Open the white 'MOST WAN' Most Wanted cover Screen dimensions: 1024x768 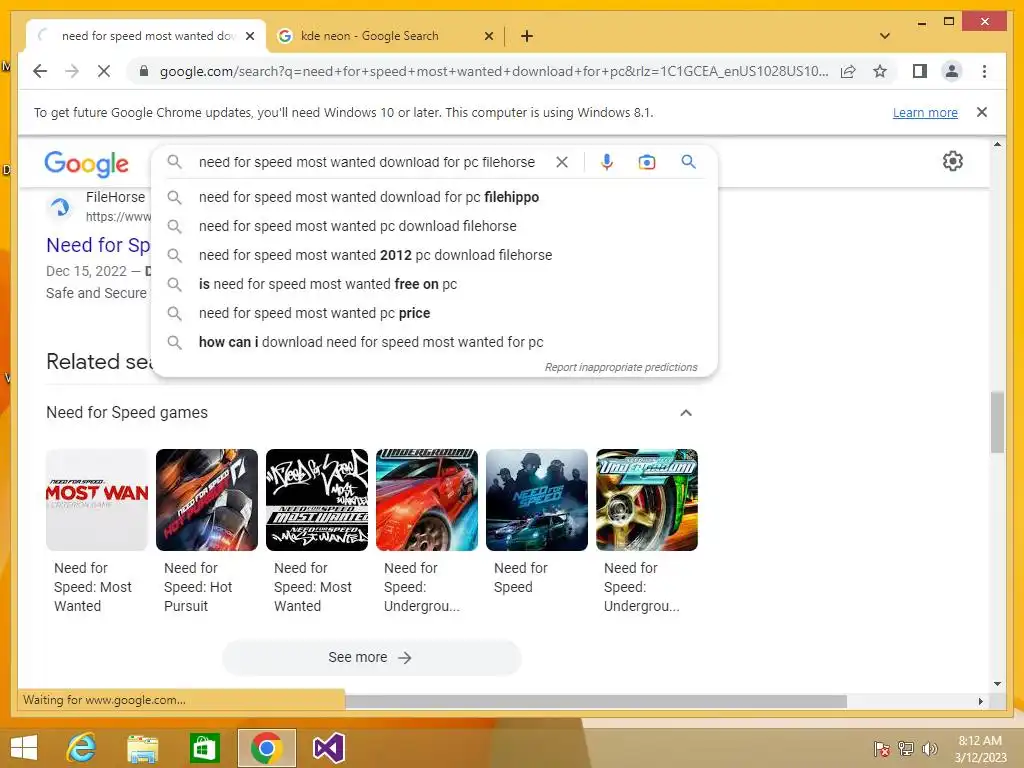[97, 500]
